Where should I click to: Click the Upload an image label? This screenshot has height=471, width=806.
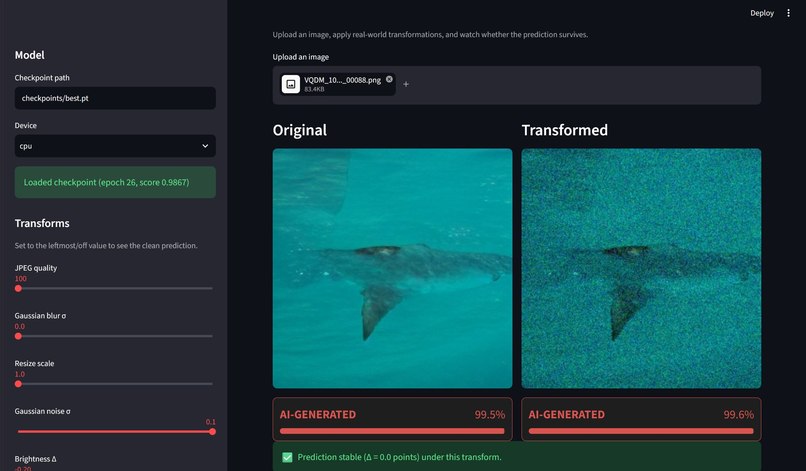pyautogui.click(x=301, y=57)
